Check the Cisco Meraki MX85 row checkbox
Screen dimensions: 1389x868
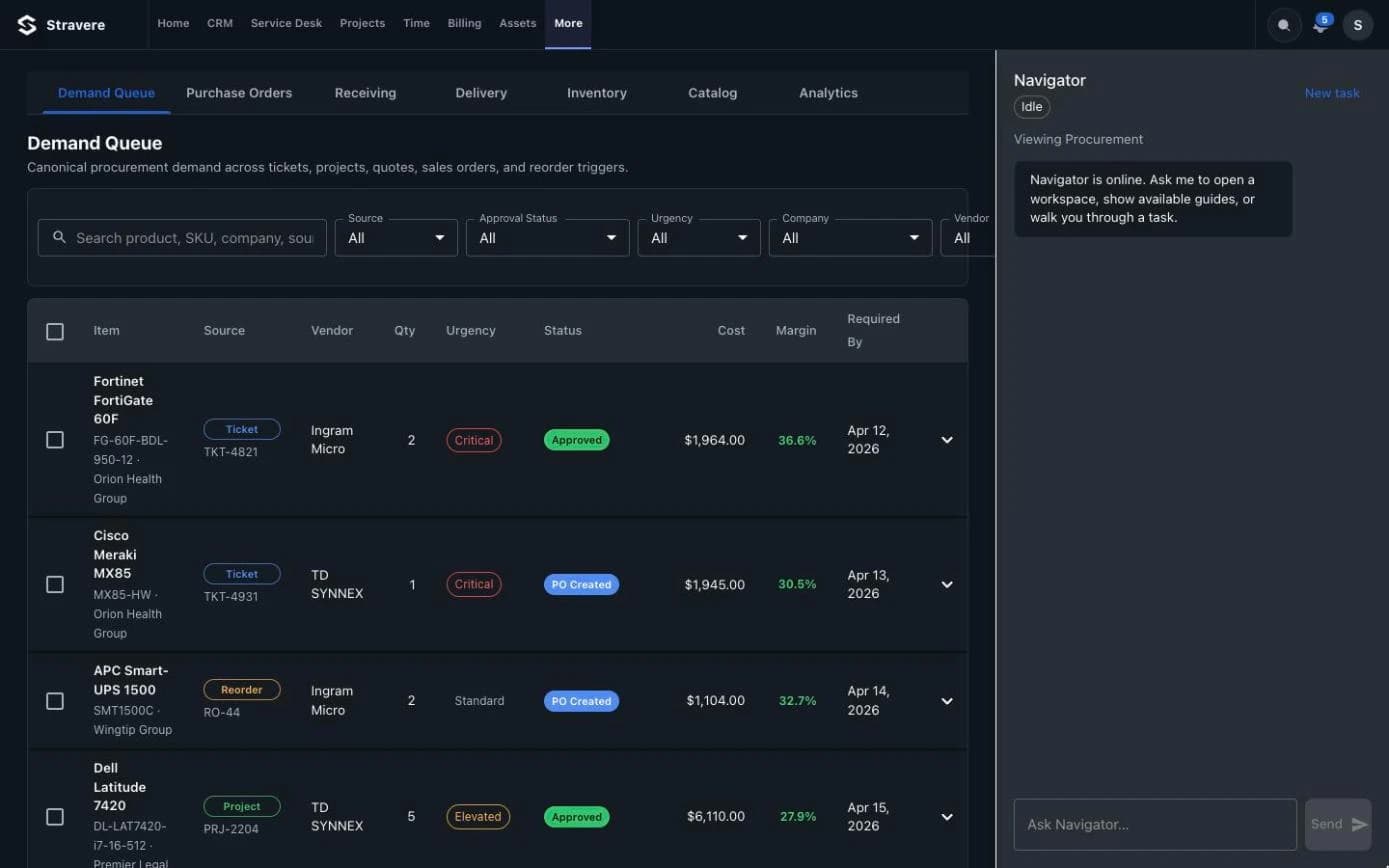pos(55,584)
